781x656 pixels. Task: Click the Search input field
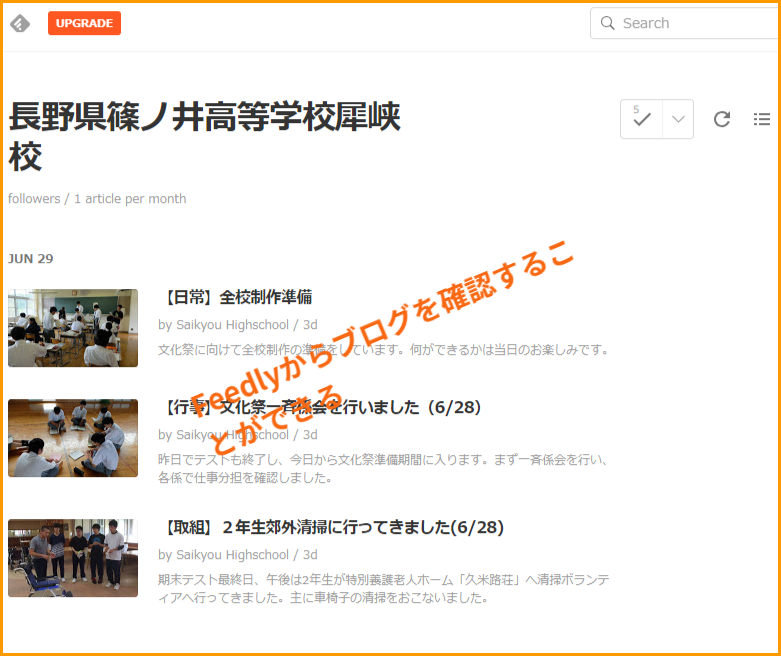690,23
